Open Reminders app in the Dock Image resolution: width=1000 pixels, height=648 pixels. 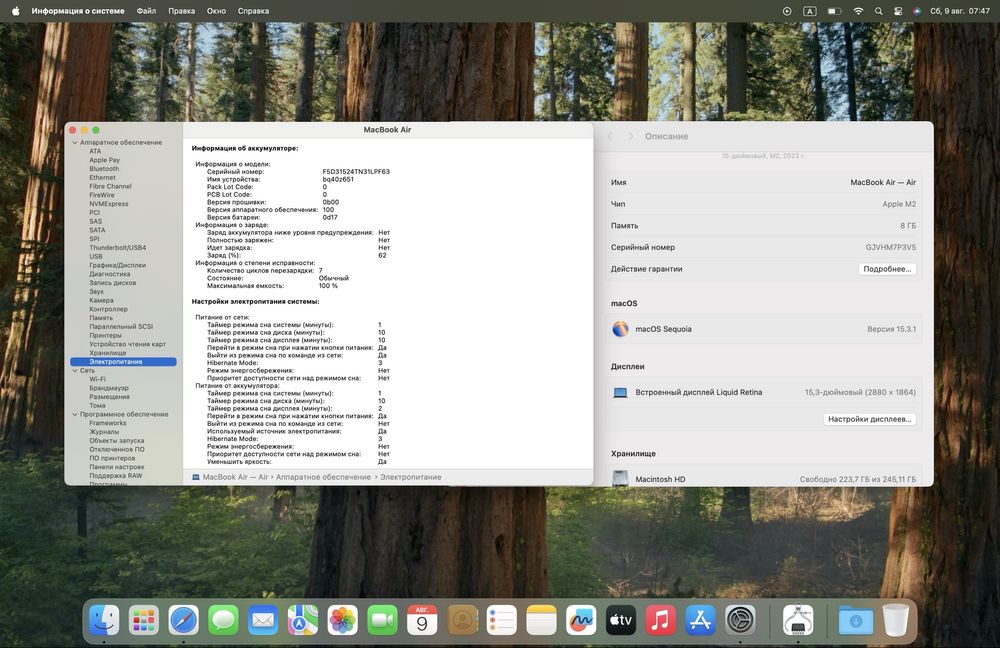(x=501, y=620)
